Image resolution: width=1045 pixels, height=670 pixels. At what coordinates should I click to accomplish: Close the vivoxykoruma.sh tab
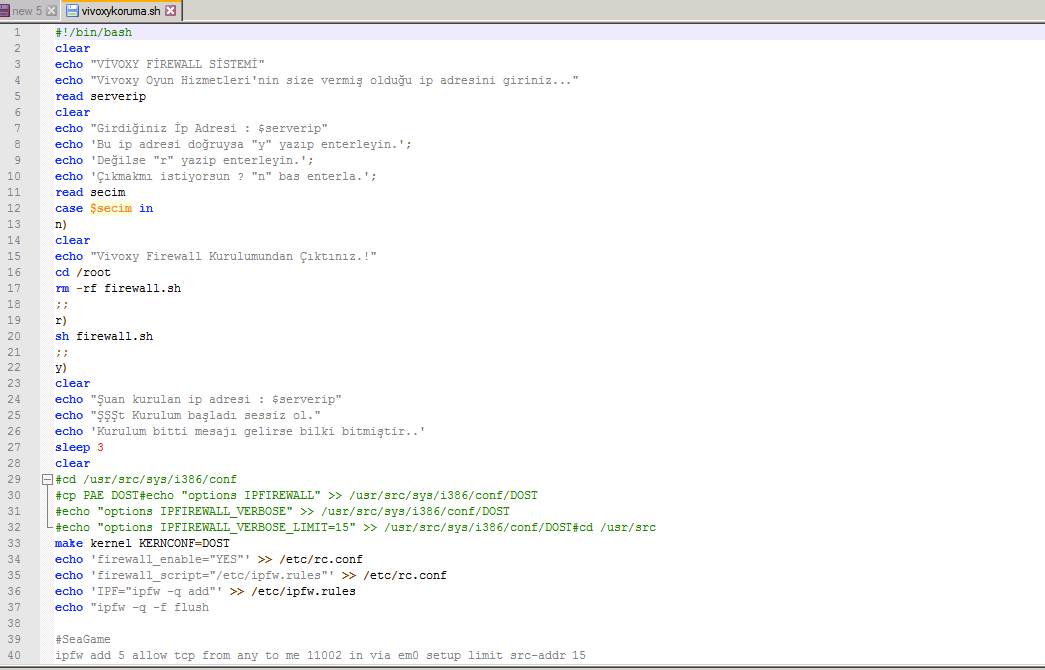(x=171, y=11)
